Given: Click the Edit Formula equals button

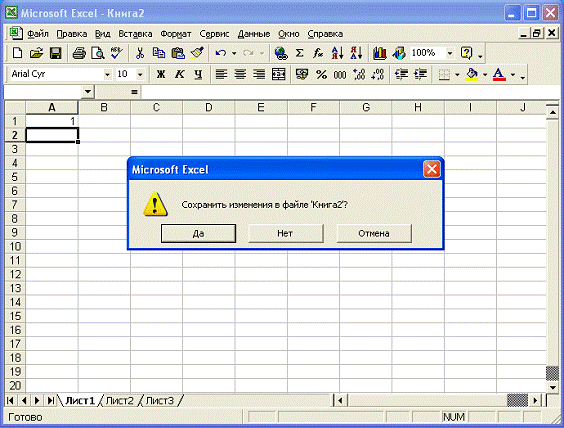Looking at the screenshot, I should pyautogui.click(x=134, y=92).
